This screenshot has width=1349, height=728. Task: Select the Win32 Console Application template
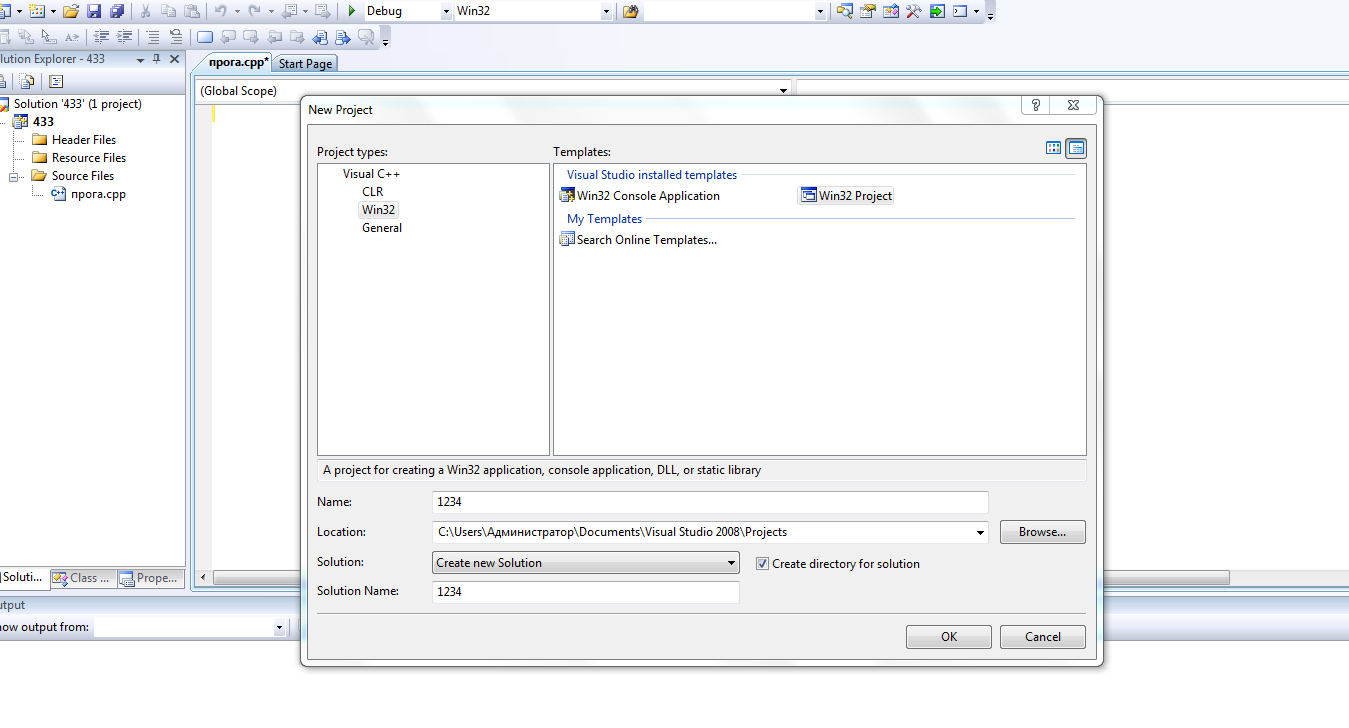pyautogui.click(x=640, y=196)
